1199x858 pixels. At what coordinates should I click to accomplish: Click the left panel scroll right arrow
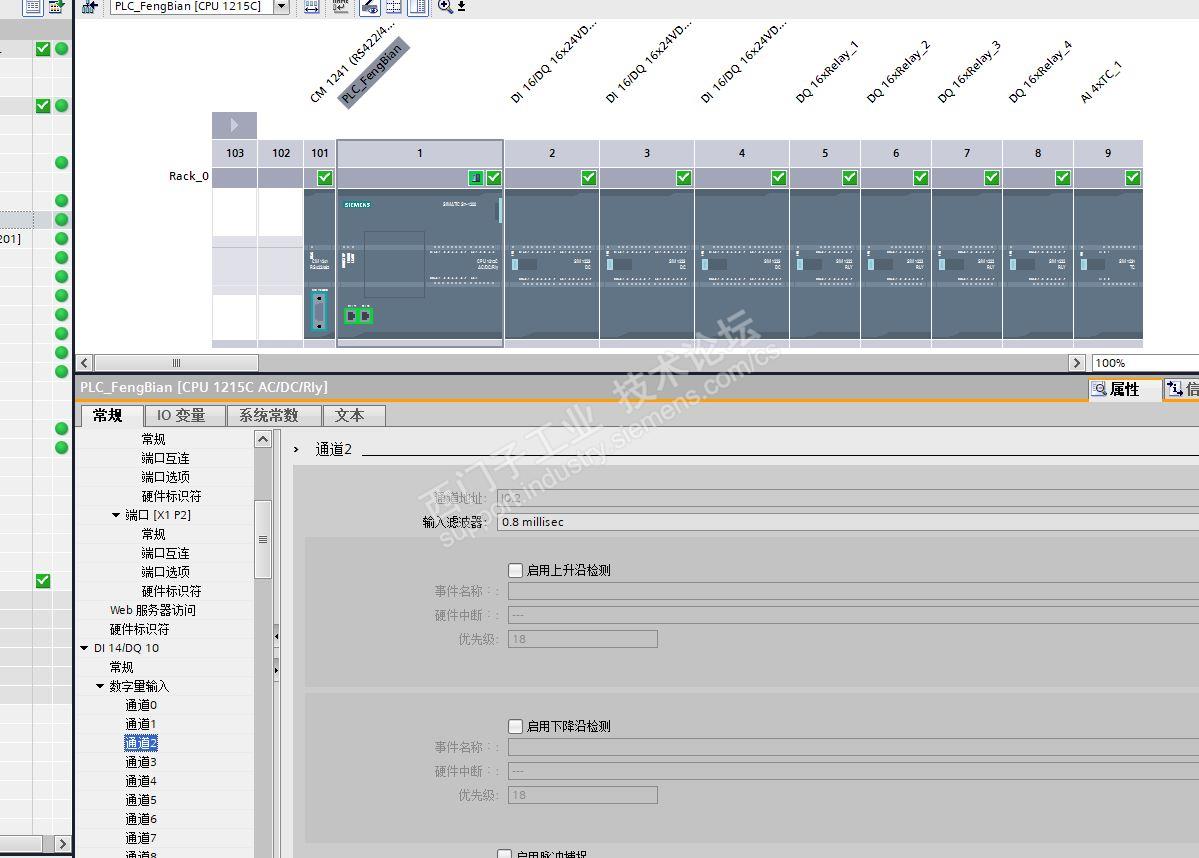tap(62, 843)
